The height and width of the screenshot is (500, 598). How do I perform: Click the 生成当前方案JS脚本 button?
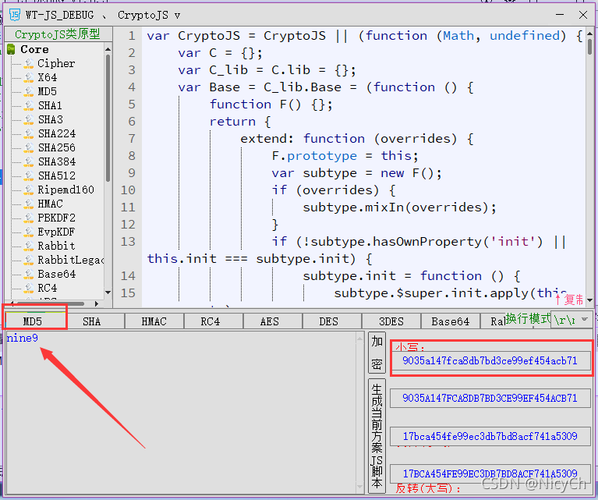[x=377, y=436]
